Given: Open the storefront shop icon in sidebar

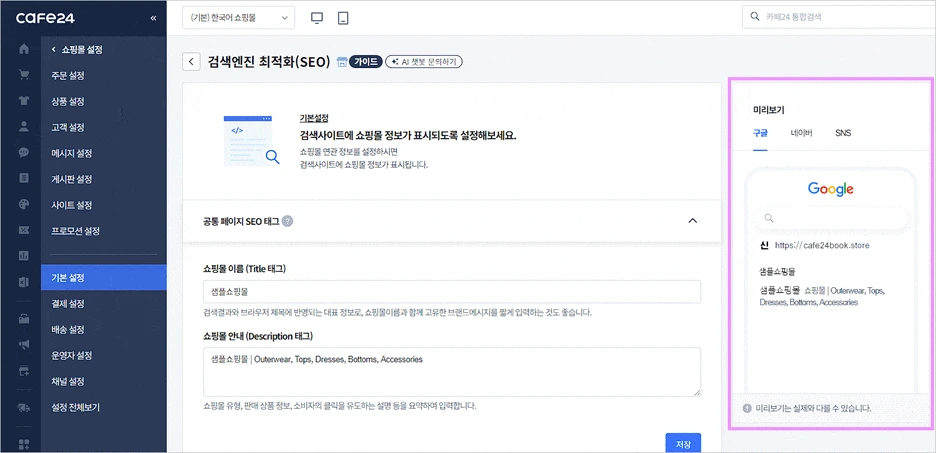Looking at the screenshot, I should 24,319.
